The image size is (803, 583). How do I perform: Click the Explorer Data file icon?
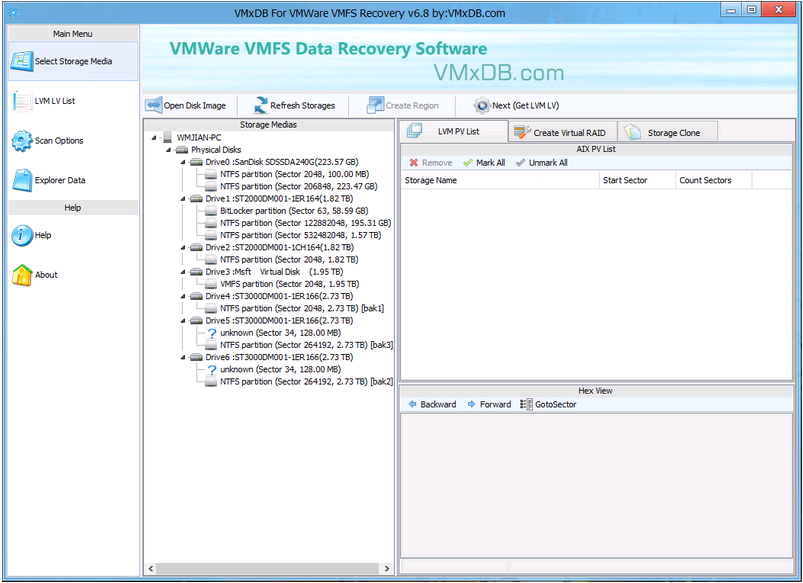coord(22,180)
